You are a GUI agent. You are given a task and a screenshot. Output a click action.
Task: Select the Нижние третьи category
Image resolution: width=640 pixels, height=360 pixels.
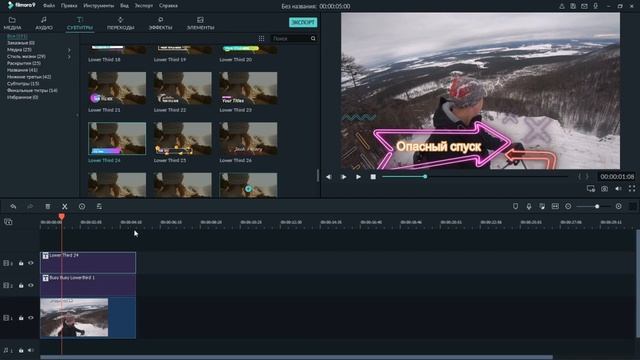(x=29, y=77)
